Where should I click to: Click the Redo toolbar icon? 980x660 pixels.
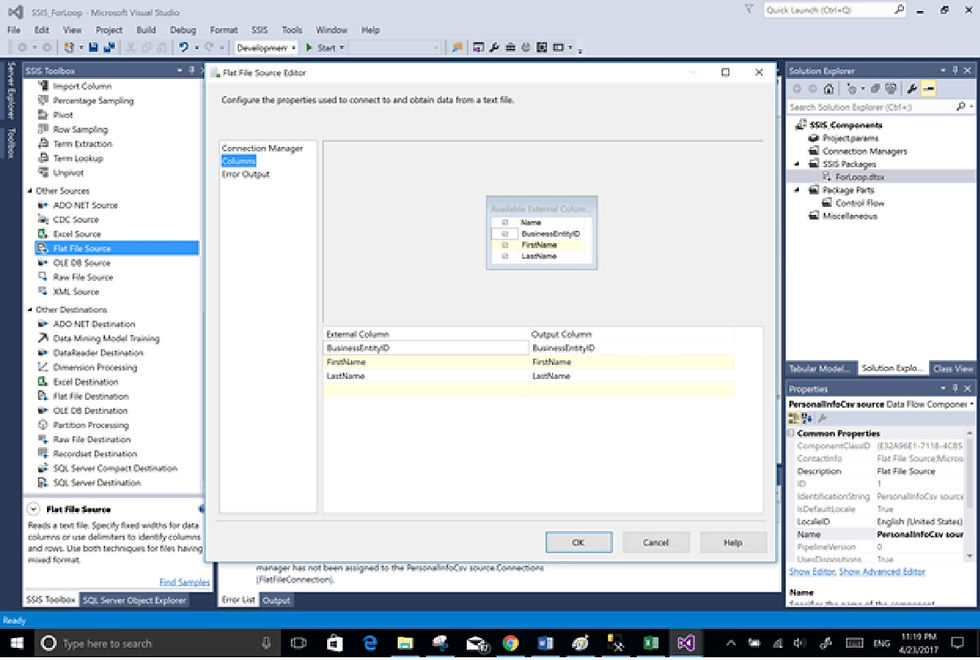click(209, 48)
